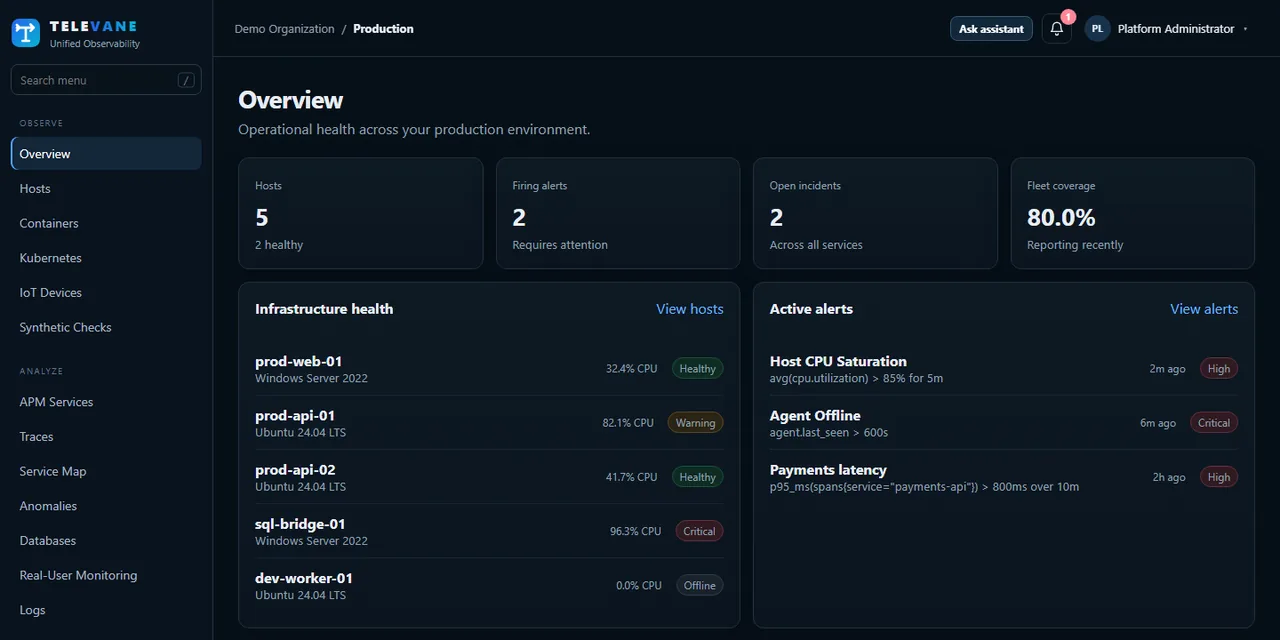Click the High badge on Payments latency
Viewport: 1280px width, 640px height.
pyautogui.click(x=1219, y=477)
